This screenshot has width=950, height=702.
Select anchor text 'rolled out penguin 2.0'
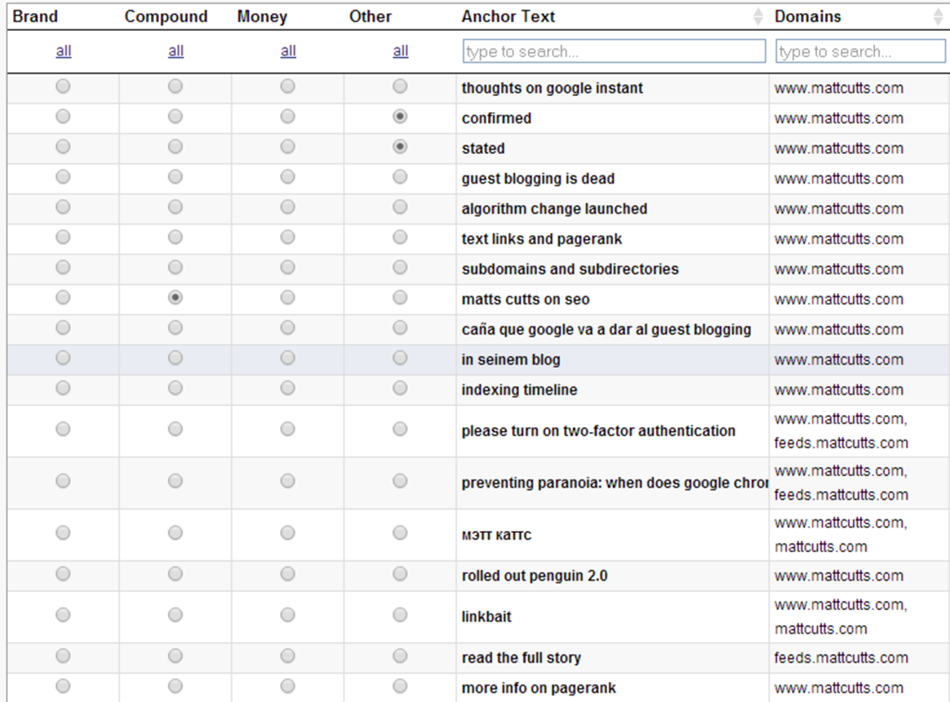click(534, 576)
